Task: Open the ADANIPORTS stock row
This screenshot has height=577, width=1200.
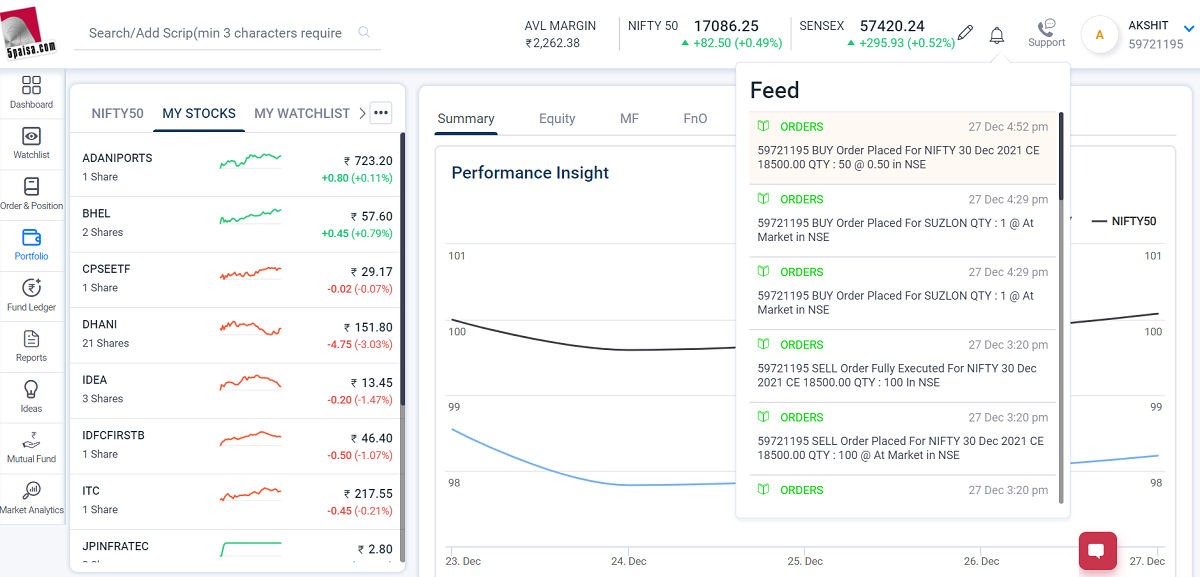Action: click(x=236, y=168)
